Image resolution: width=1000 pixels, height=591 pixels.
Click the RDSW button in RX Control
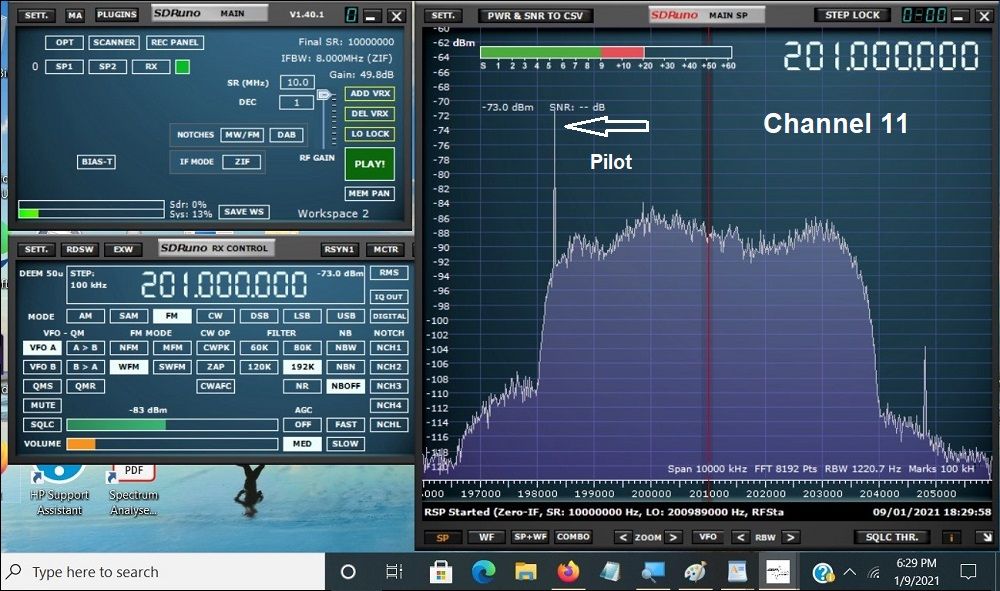(x=80, y=249)
